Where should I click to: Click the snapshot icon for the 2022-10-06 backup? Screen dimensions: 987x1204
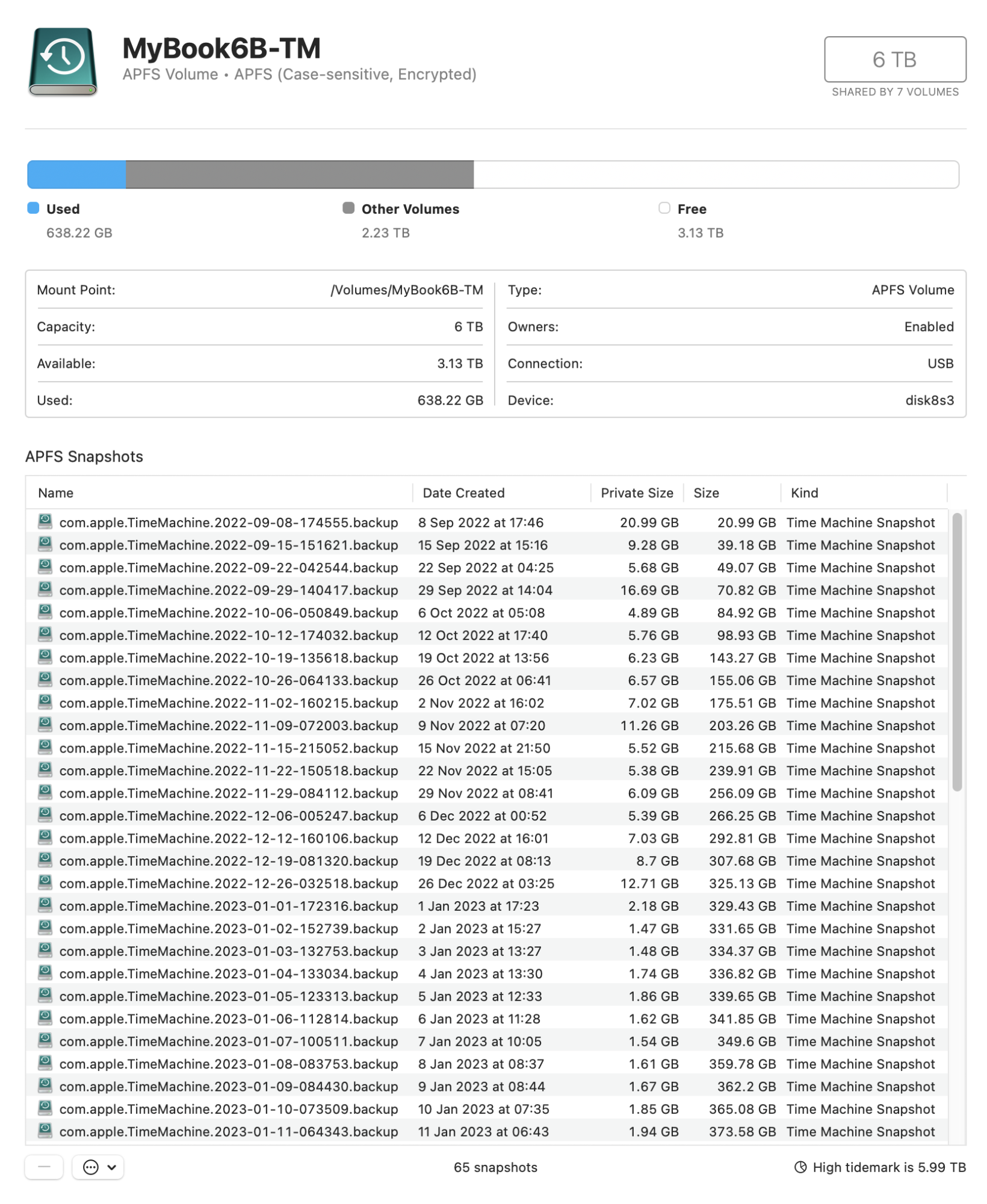(45, 612)
